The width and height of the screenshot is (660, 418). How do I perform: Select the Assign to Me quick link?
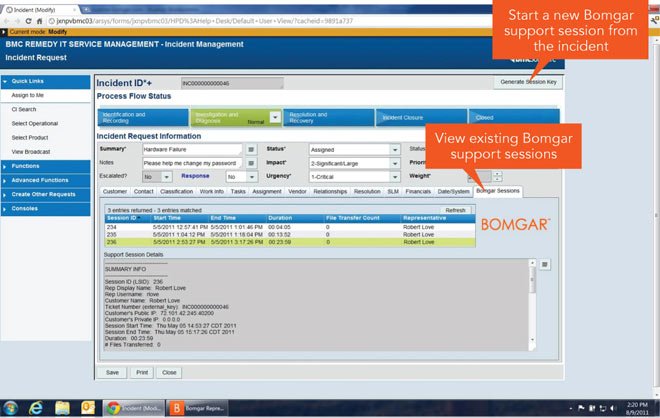tap(28, 94)
